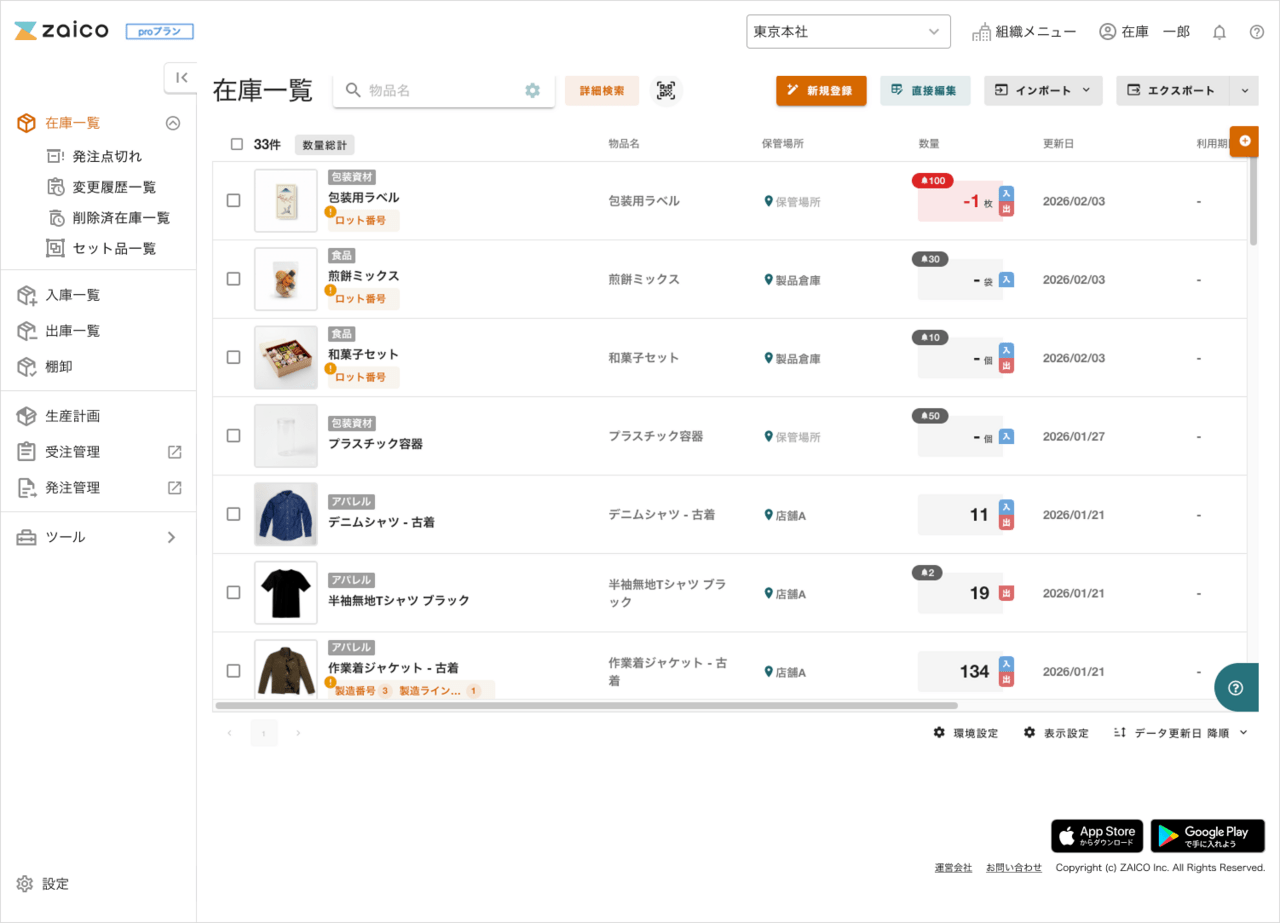Click the notification bell icon

[1219, 32]
